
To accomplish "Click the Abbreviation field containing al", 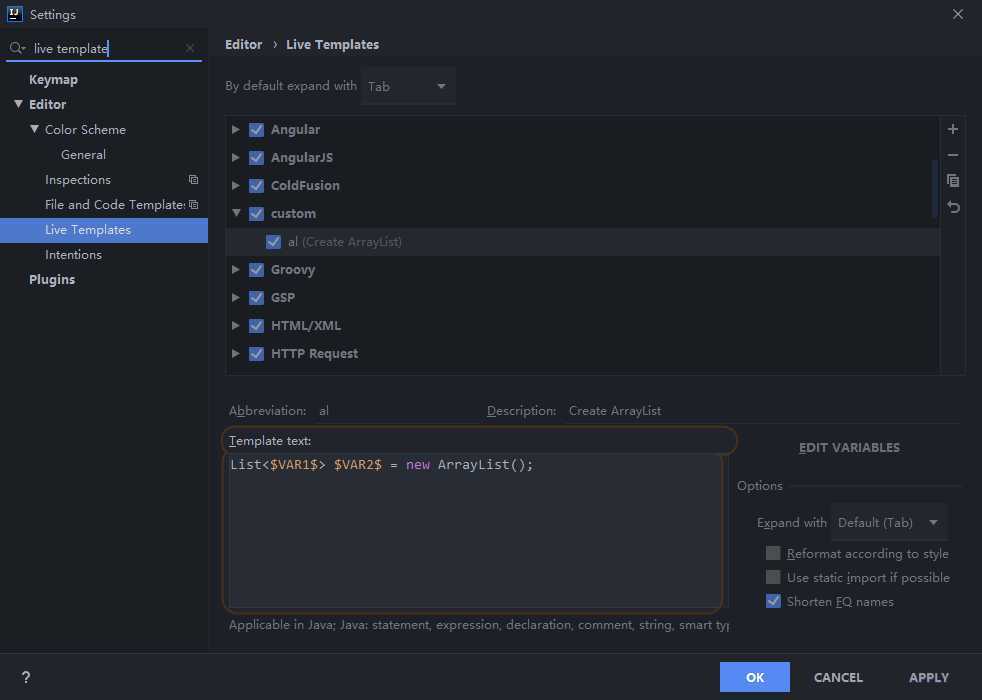I will [x=395, y=411].
